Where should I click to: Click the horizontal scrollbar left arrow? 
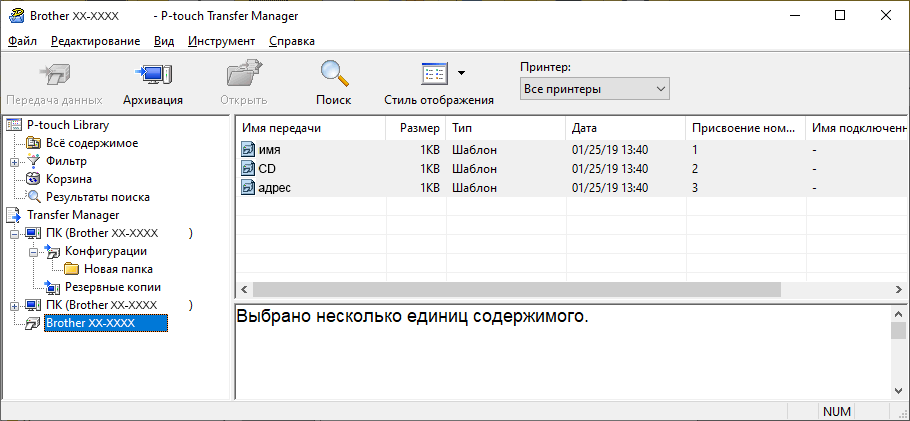click(244, 289)
